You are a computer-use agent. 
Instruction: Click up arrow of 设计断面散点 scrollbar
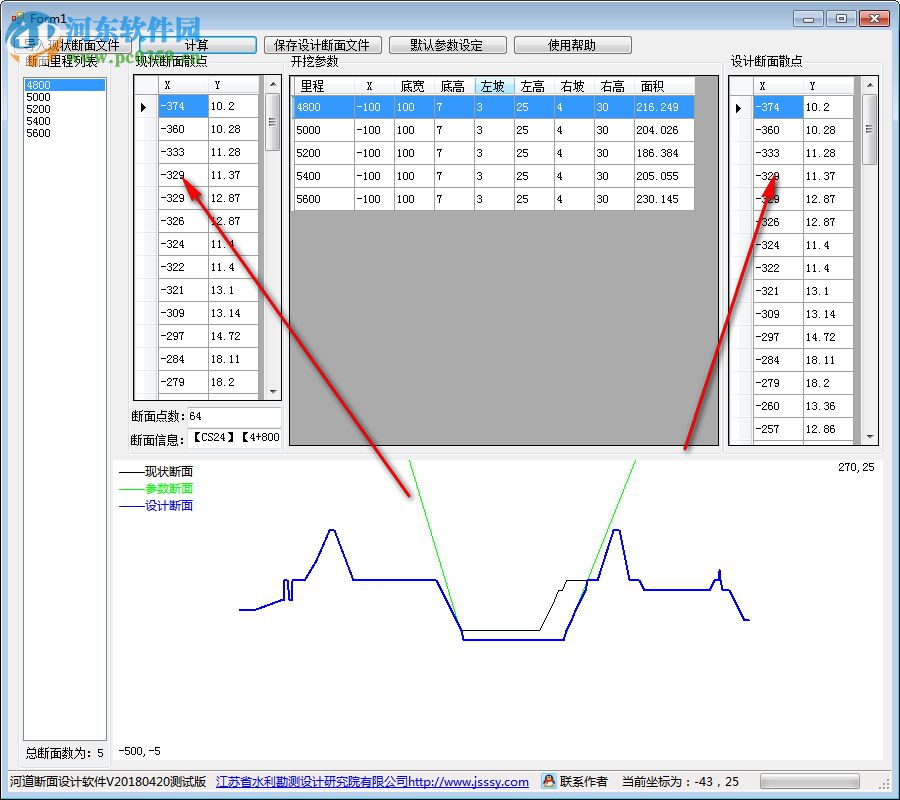point(870,86)
